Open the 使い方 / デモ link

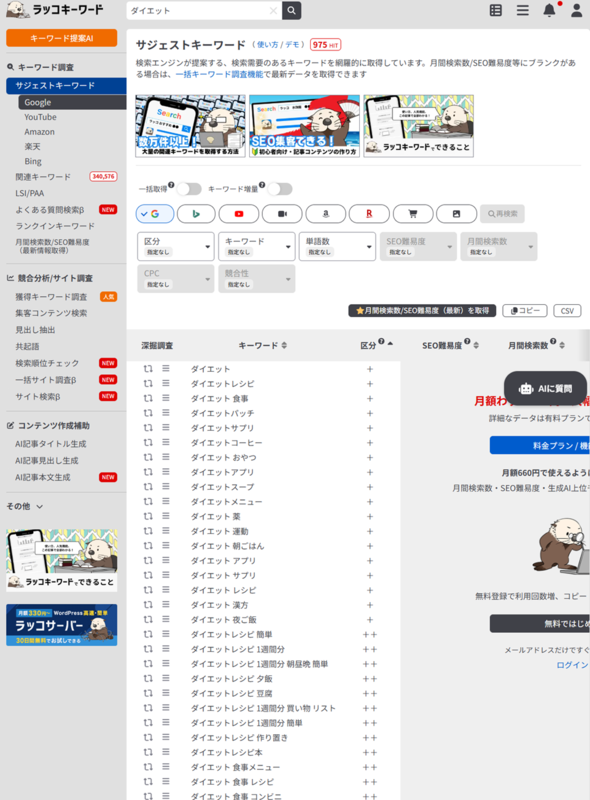278,45
